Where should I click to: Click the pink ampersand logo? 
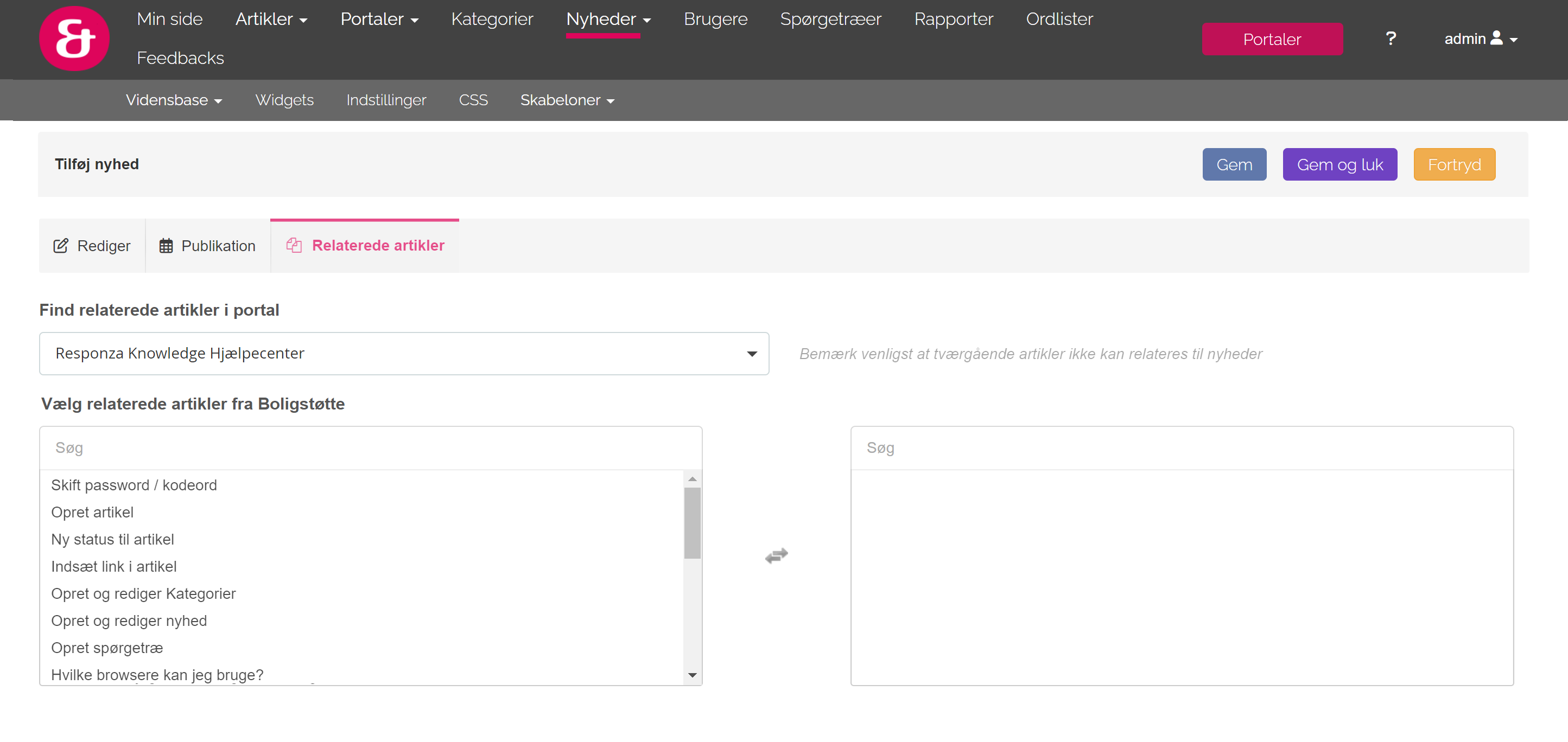(74, 39)
